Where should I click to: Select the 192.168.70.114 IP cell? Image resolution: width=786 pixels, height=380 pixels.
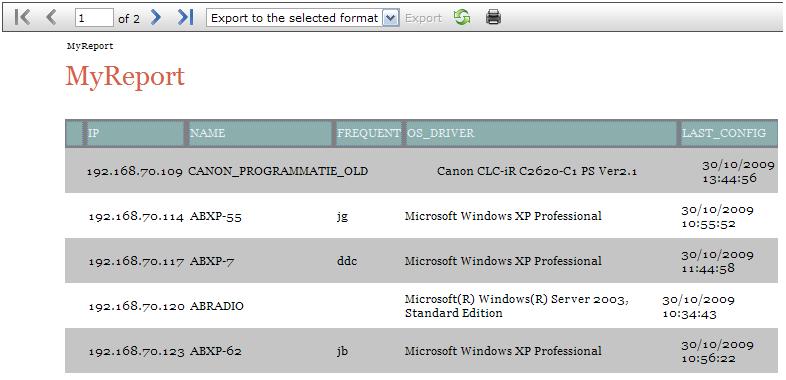[x=136, y=217]
